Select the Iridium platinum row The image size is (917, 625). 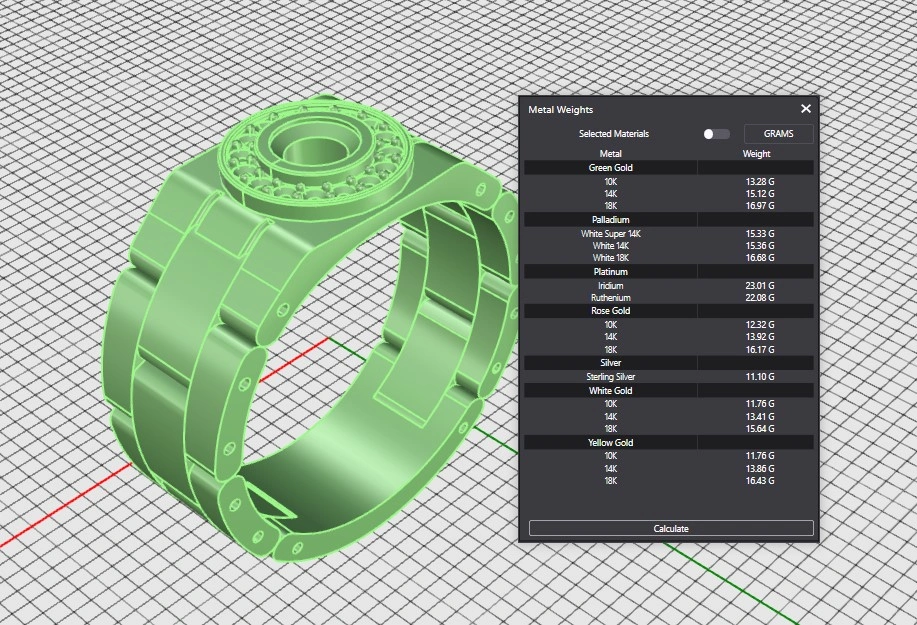pos(610,286)
